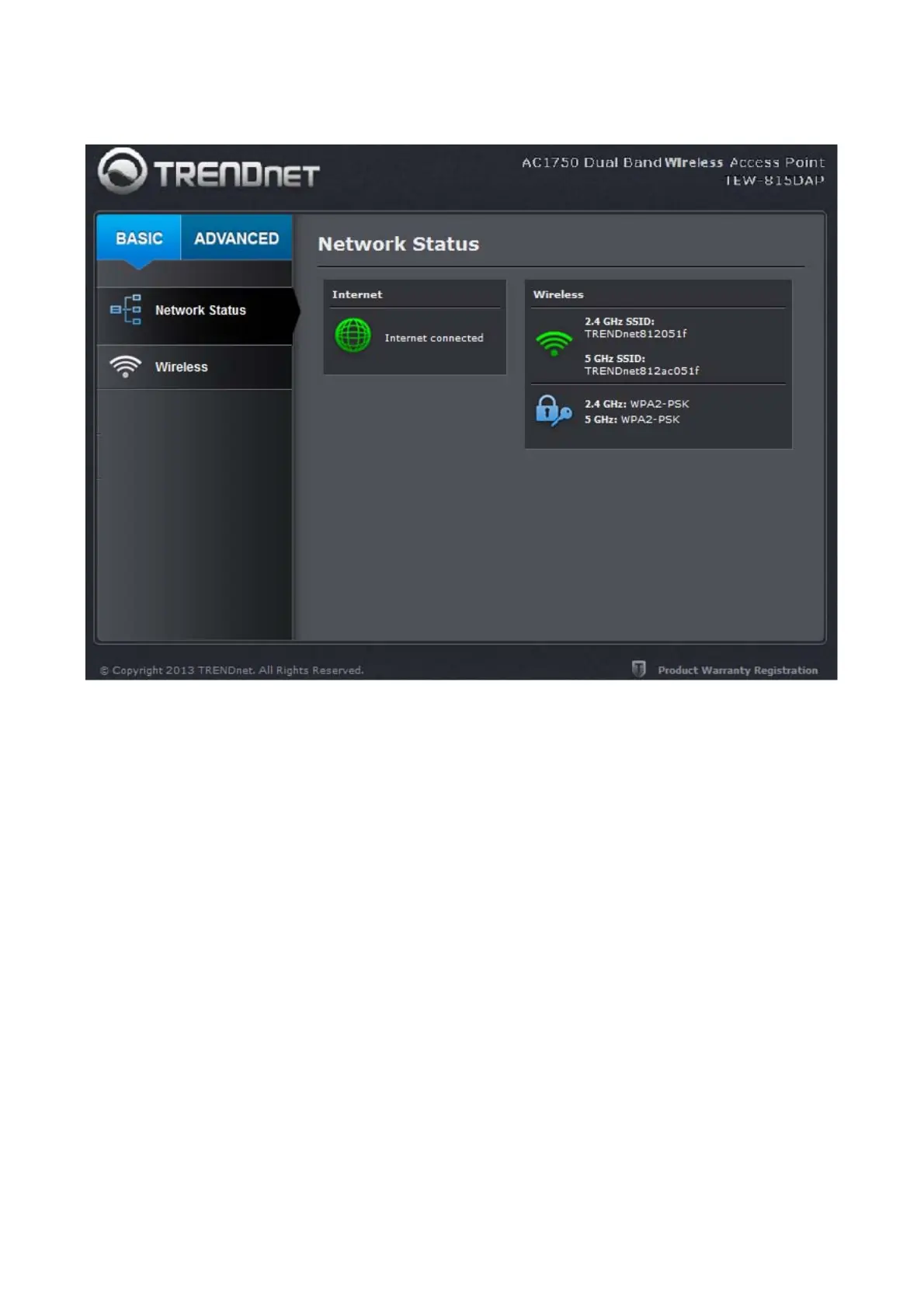Click the green globe Internet icon
Image resolution: width=924 pixels, height=1308 pixels.
coord(353,336)
